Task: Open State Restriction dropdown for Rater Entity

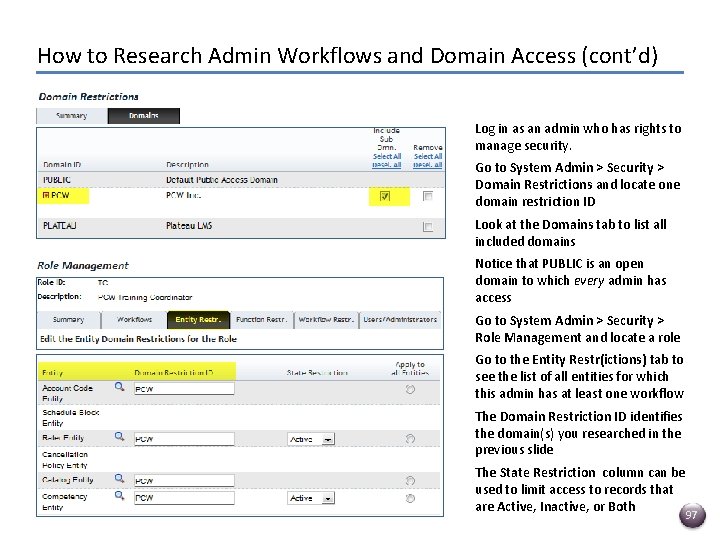Action: pyautogui.click(x=311, y=439)
